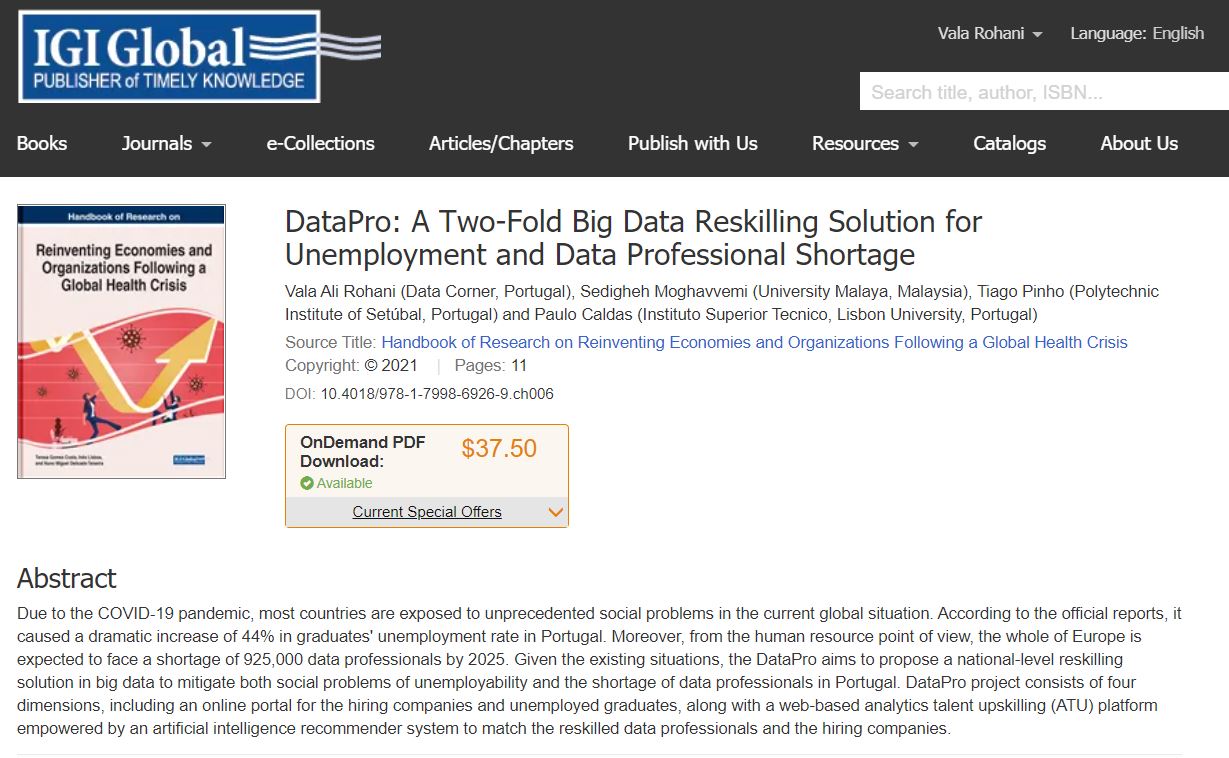Click the book cover thumbnail
Image resolution: width=1229 pixels, height=758 pixels.
pyautogui.click(x=120, y=341)
